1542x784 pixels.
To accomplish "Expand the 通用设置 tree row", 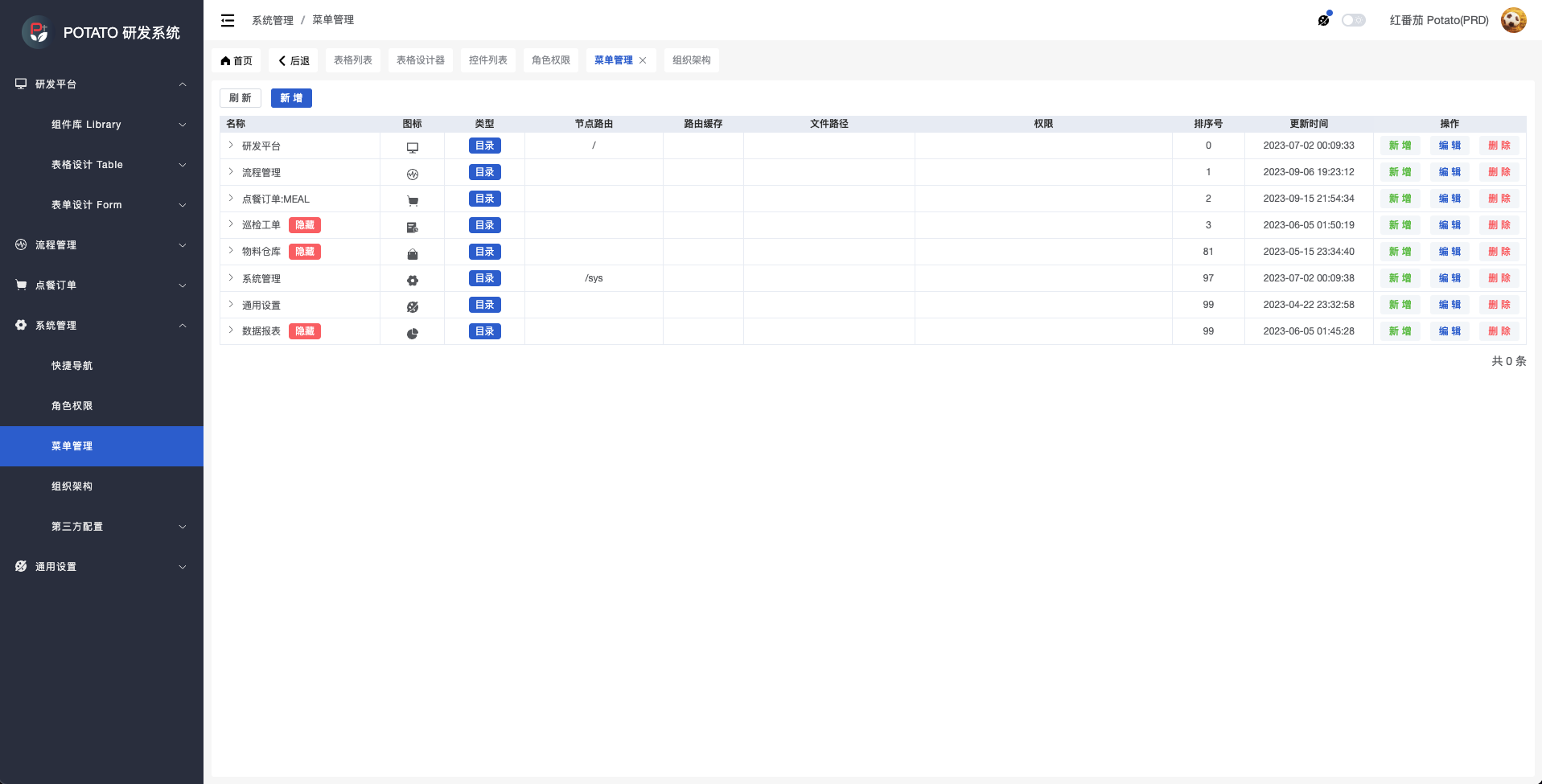I will (x=231, y=304).
